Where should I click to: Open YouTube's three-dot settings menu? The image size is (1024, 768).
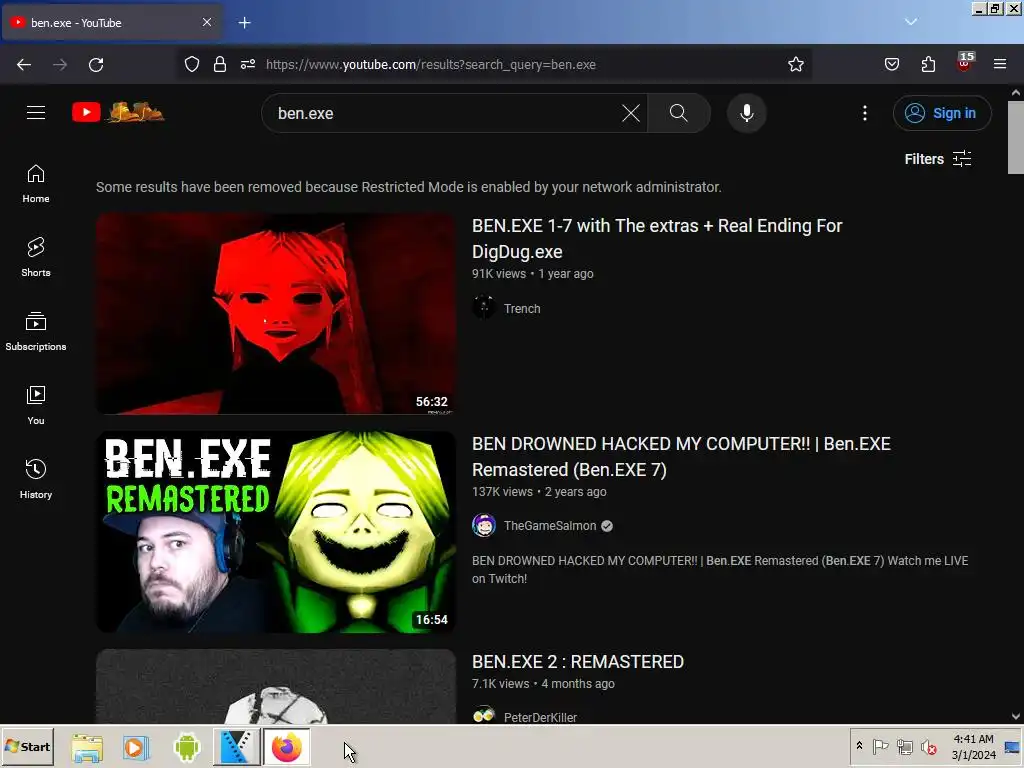coord(865,113)
